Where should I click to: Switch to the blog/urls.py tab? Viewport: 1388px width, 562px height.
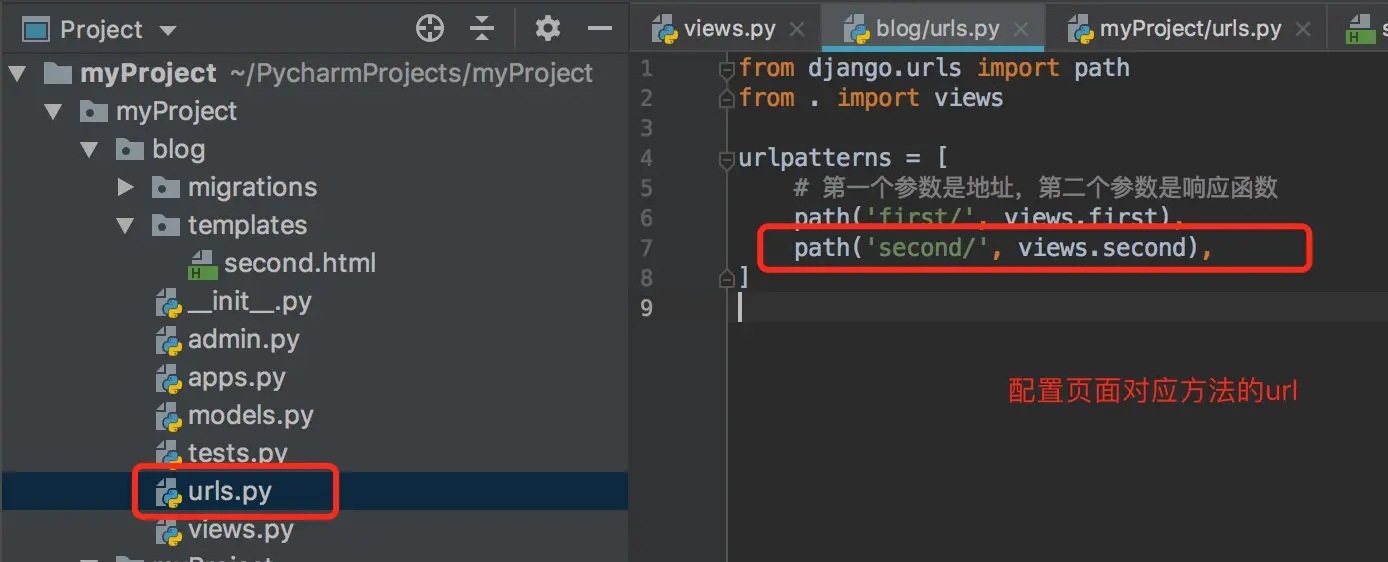click(938, 29)
